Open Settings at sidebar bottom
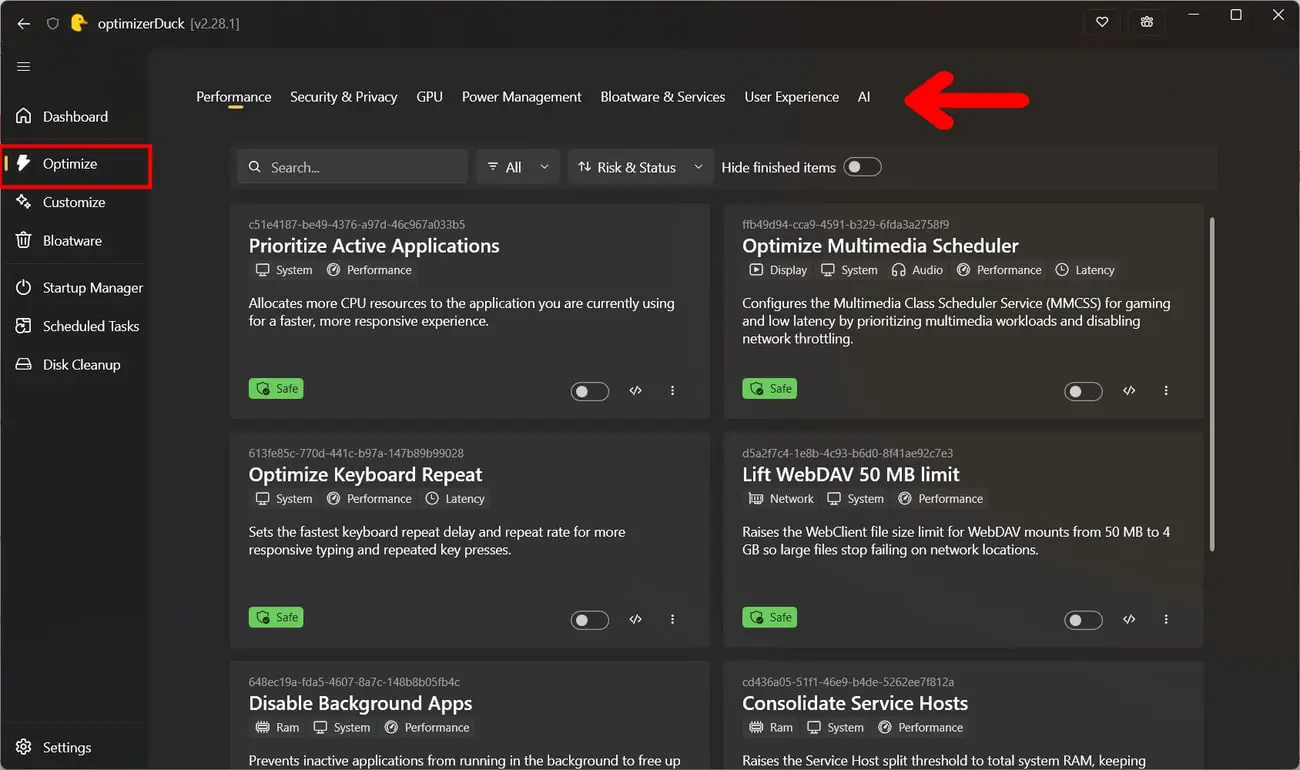 pyautogui.click(x=74, y=747)
